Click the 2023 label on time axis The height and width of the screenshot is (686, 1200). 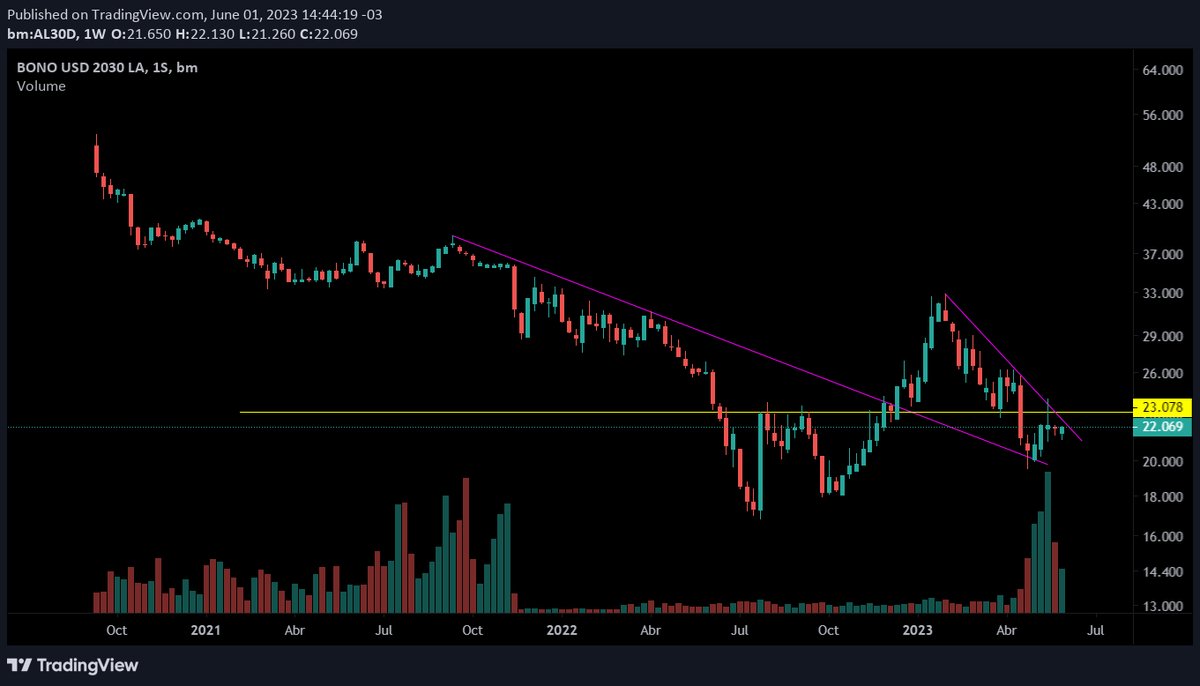(917, 631)
